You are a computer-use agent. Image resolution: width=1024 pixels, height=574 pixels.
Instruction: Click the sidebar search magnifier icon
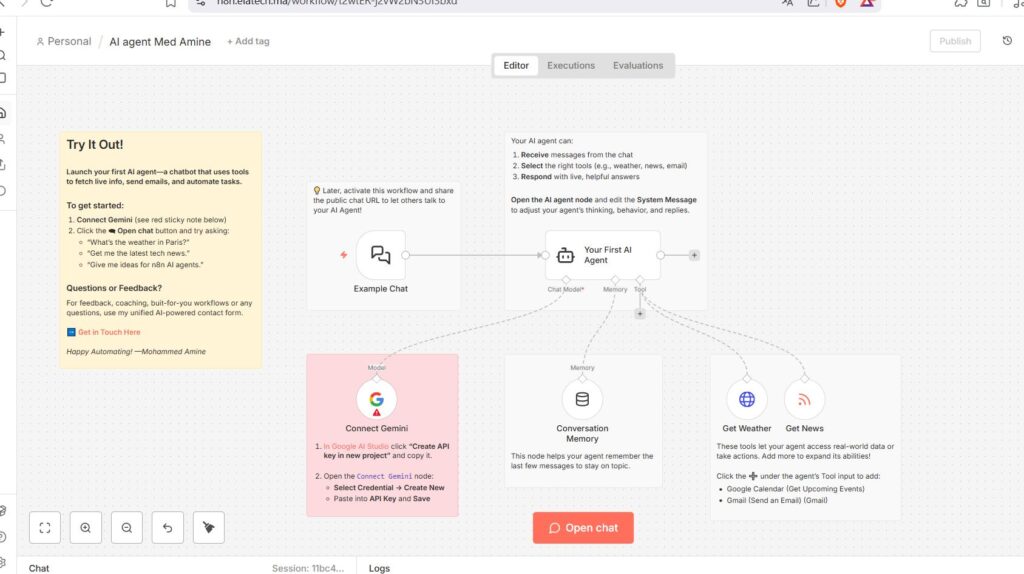click(x=3, y=56)
